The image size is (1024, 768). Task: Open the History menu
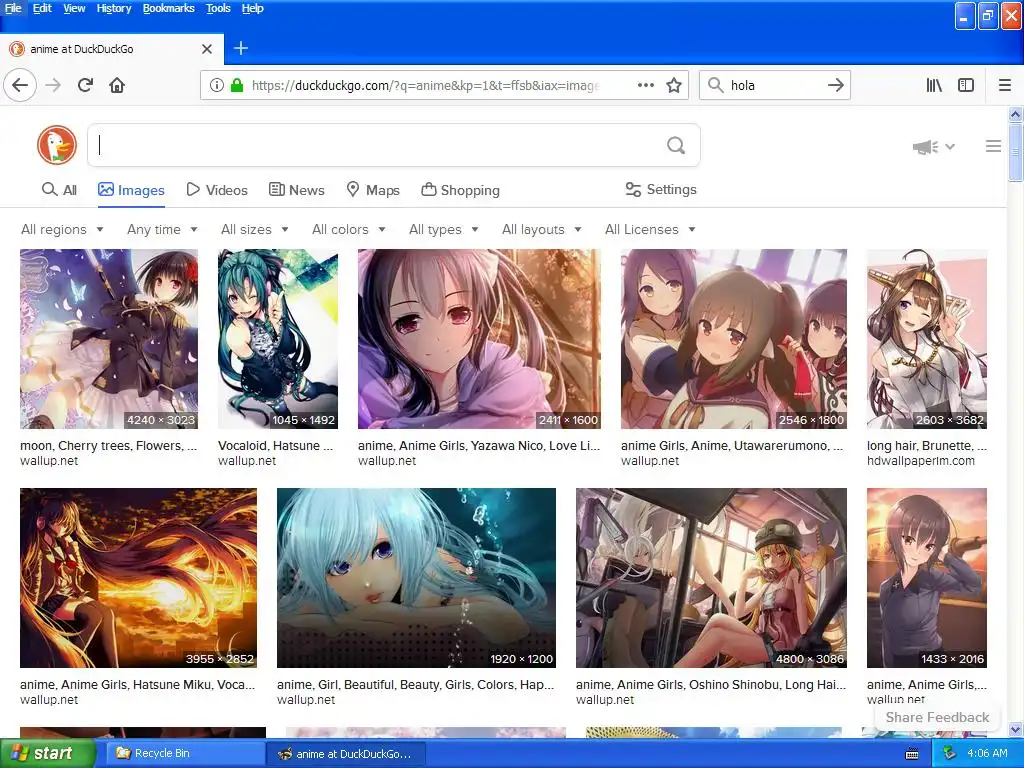114,8
